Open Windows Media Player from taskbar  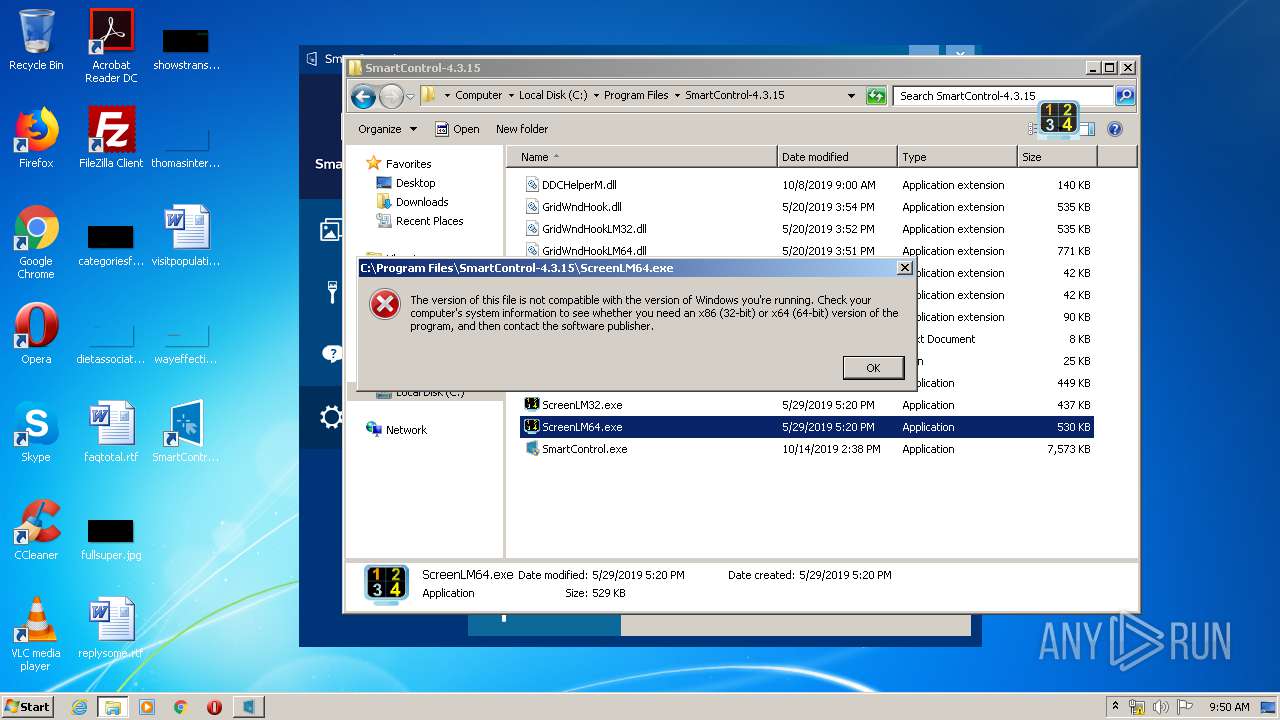click(147, 707)
